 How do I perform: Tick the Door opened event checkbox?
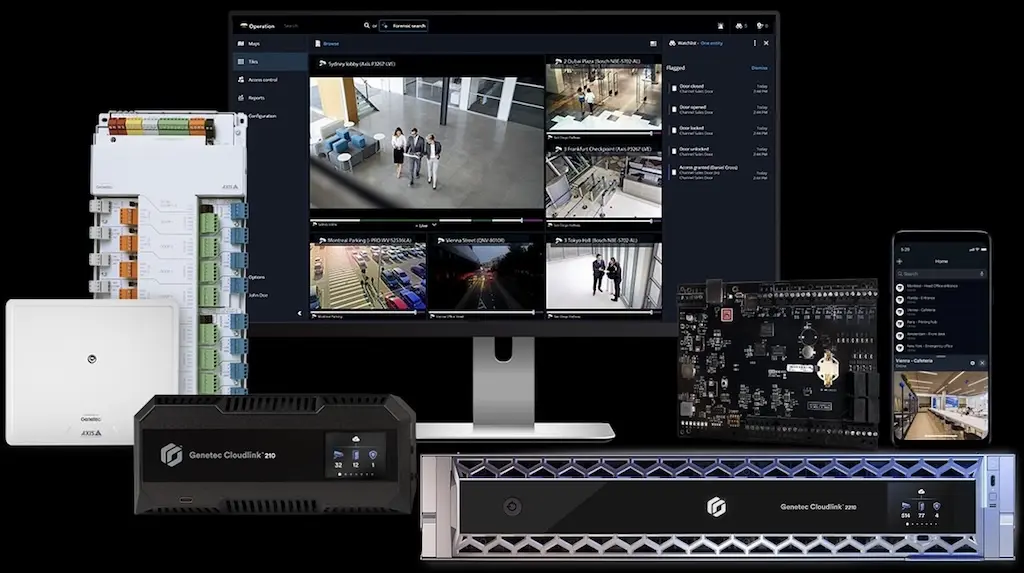[674, 109]
